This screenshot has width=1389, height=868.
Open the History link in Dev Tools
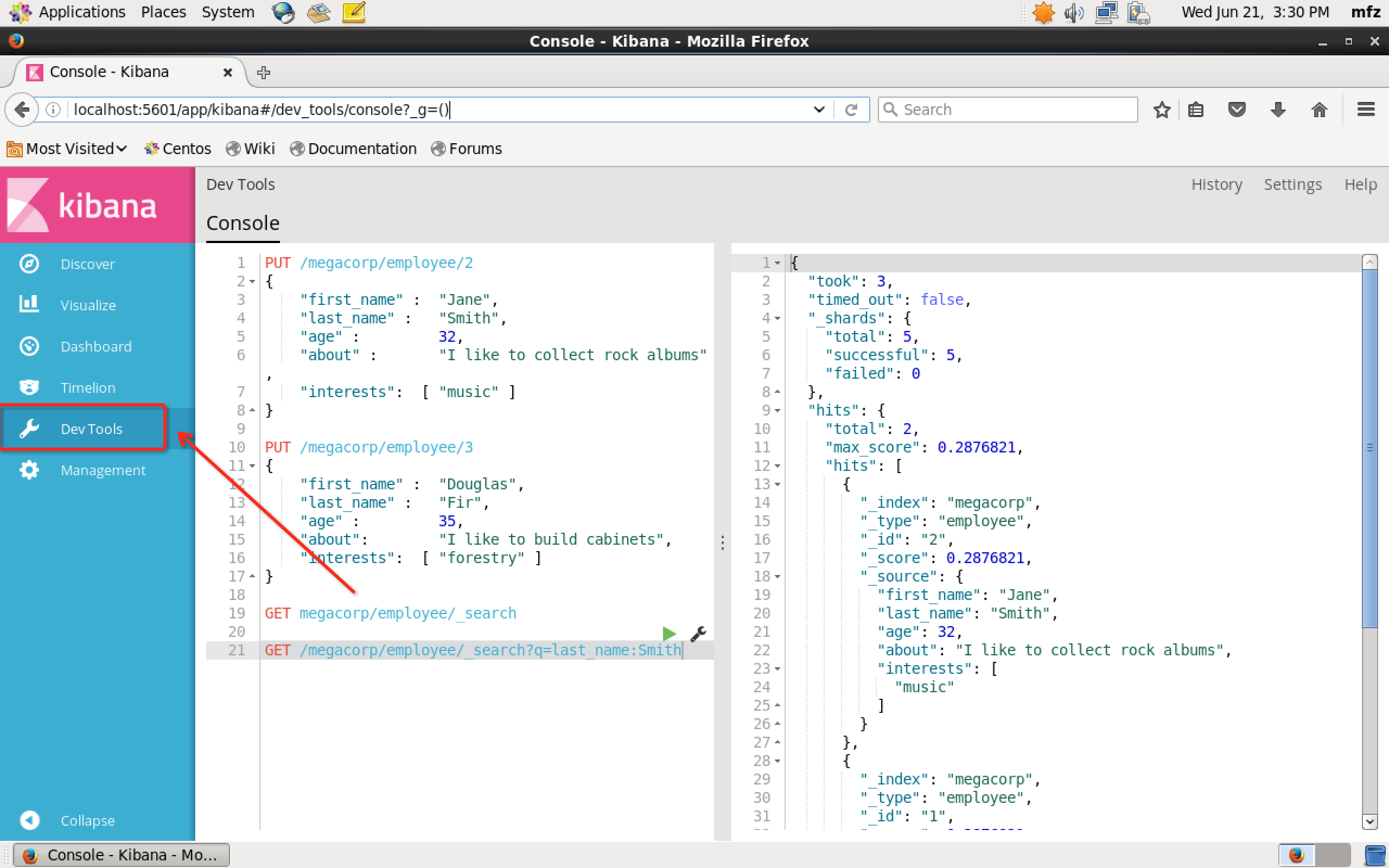point(1217,184)
